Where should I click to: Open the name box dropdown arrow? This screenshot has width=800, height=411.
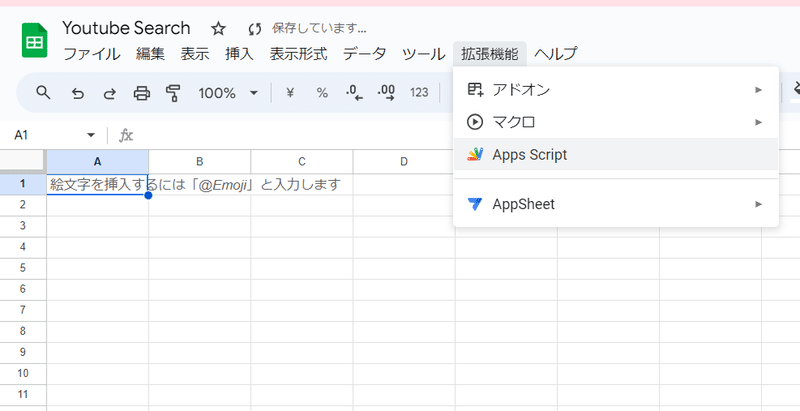pos(91,135)
